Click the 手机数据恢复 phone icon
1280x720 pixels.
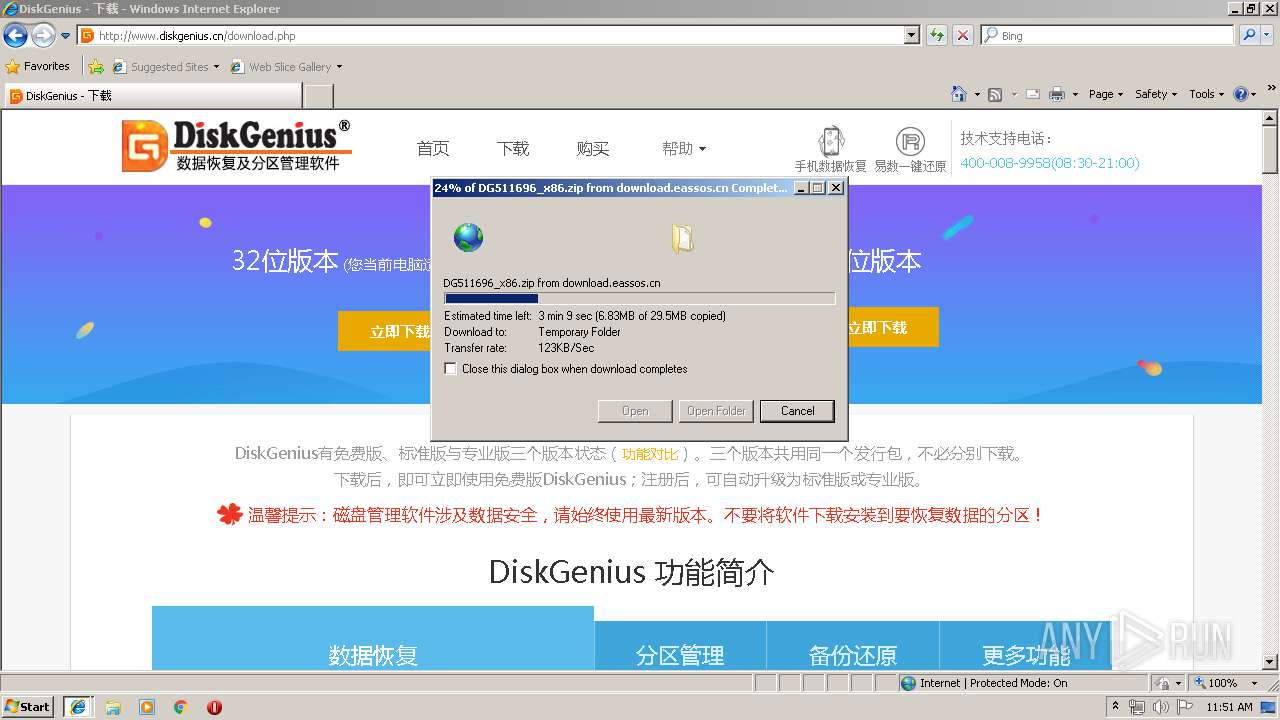point(831,141)
